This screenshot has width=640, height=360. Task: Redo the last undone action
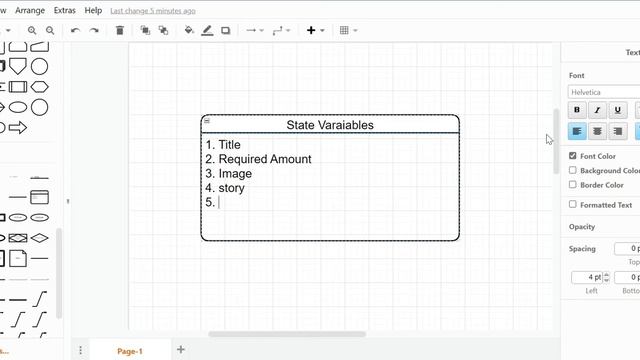(x=94, y=30)
